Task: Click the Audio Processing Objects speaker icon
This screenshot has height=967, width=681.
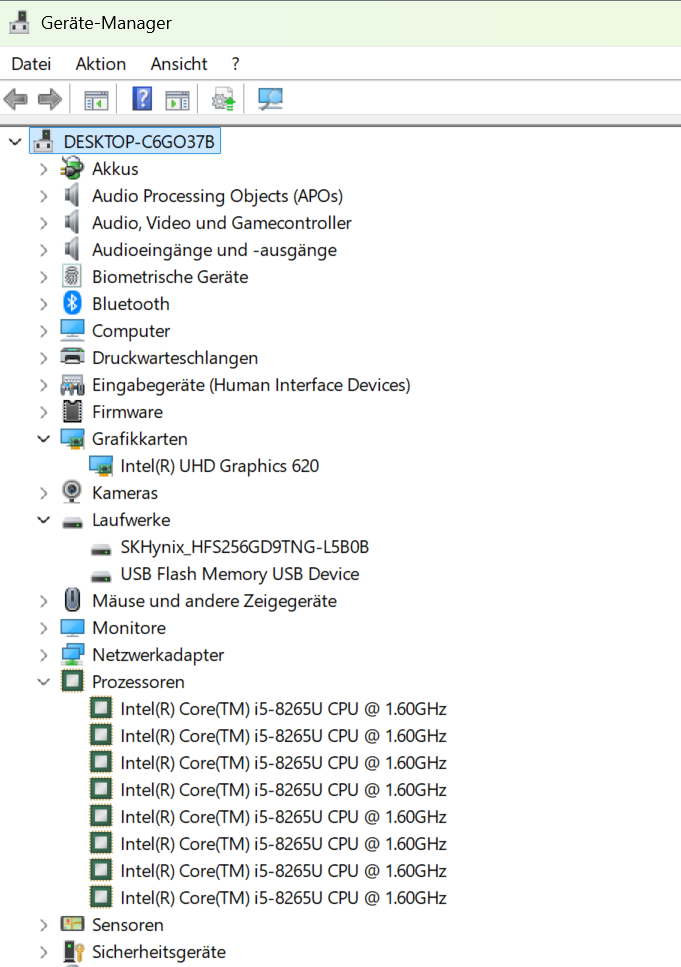Action: (72, 195)
